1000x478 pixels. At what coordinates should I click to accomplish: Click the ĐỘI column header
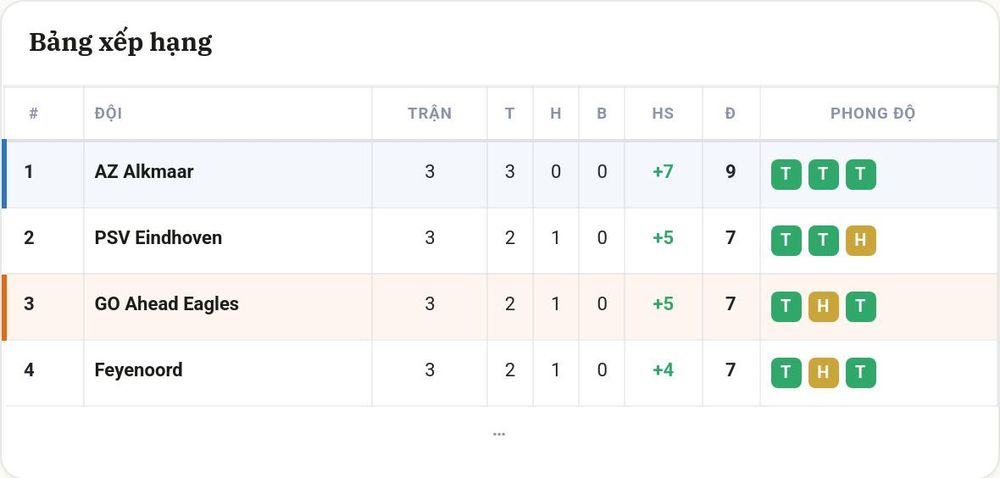(x=108, y=113)
